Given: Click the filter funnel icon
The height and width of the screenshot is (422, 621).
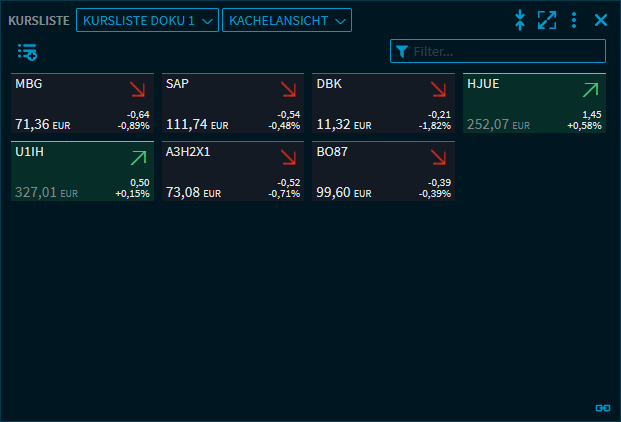Looking at the screenshot, I should click(x=402, y=52).
